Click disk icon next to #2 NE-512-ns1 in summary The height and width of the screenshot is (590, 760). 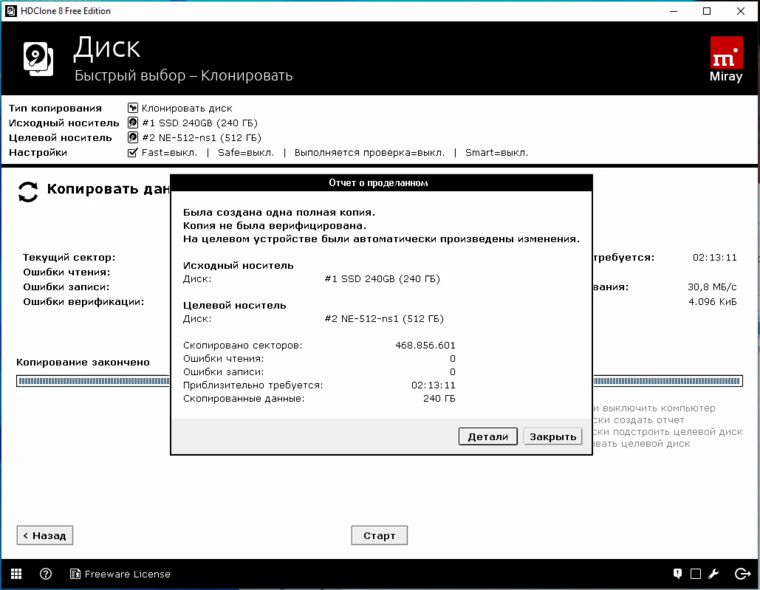(133, 138)
